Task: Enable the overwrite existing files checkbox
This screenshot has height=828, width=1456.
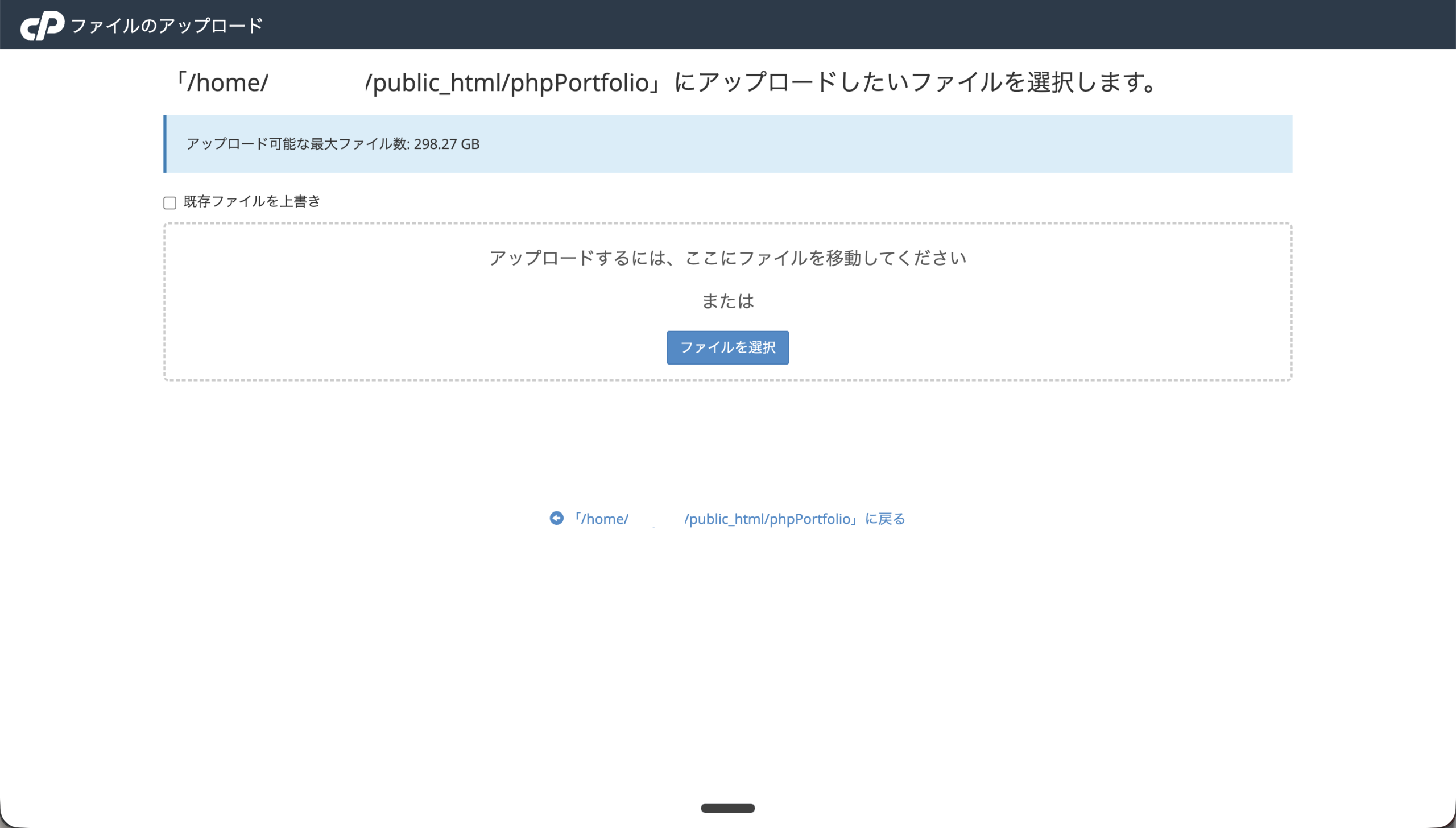Action: coord(169,203)
